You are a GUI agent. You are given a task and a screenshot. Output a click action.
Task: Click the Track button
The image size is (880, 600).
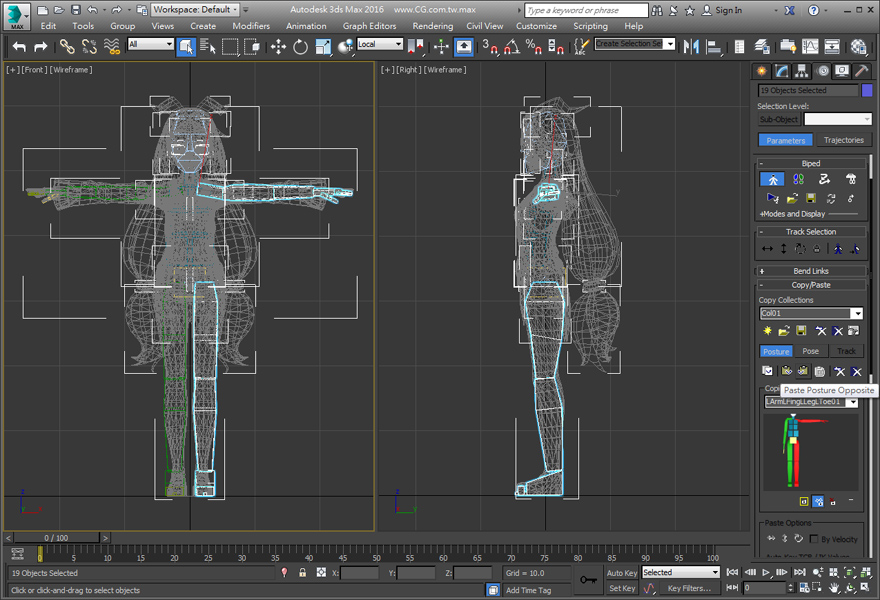click(x=846, y=351)
